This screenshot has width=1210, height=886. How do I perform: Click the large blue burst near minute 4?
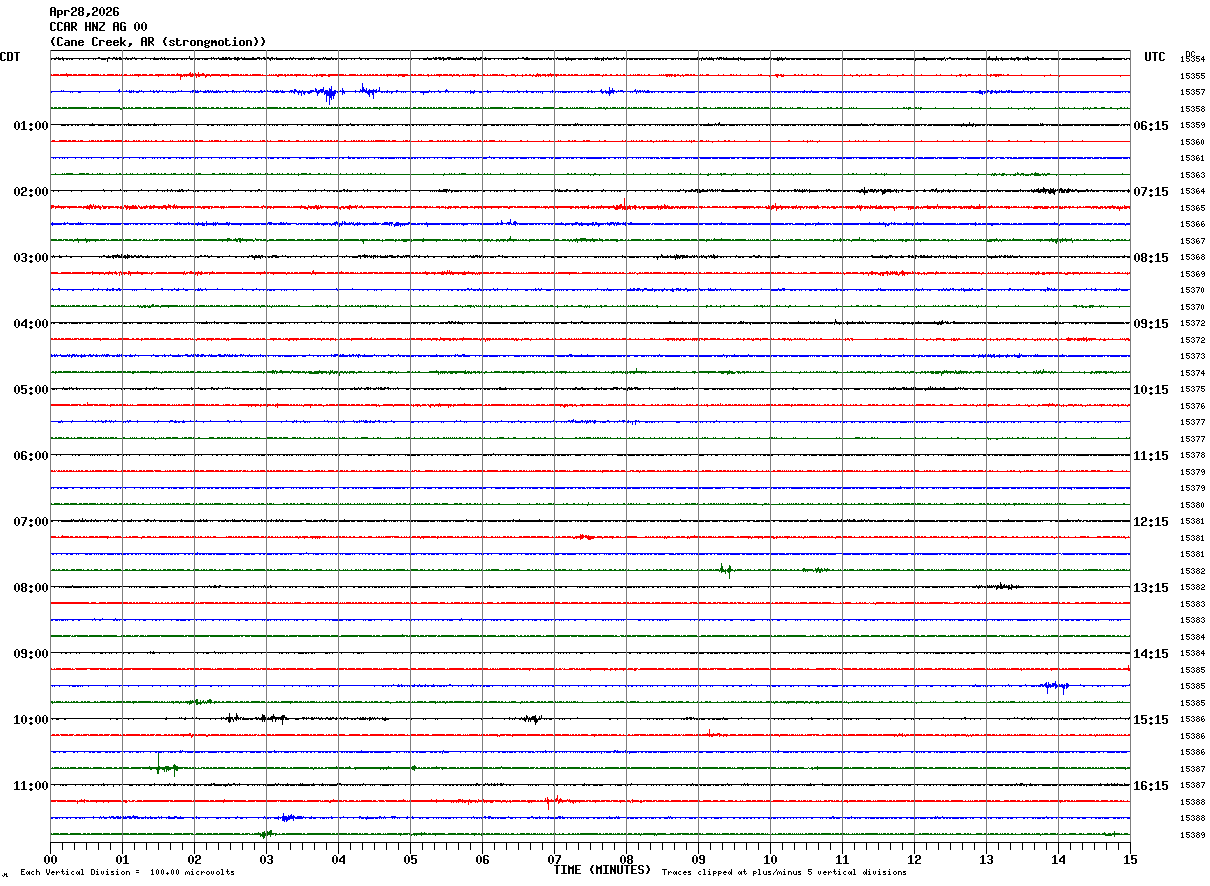[x=328, y=94]
